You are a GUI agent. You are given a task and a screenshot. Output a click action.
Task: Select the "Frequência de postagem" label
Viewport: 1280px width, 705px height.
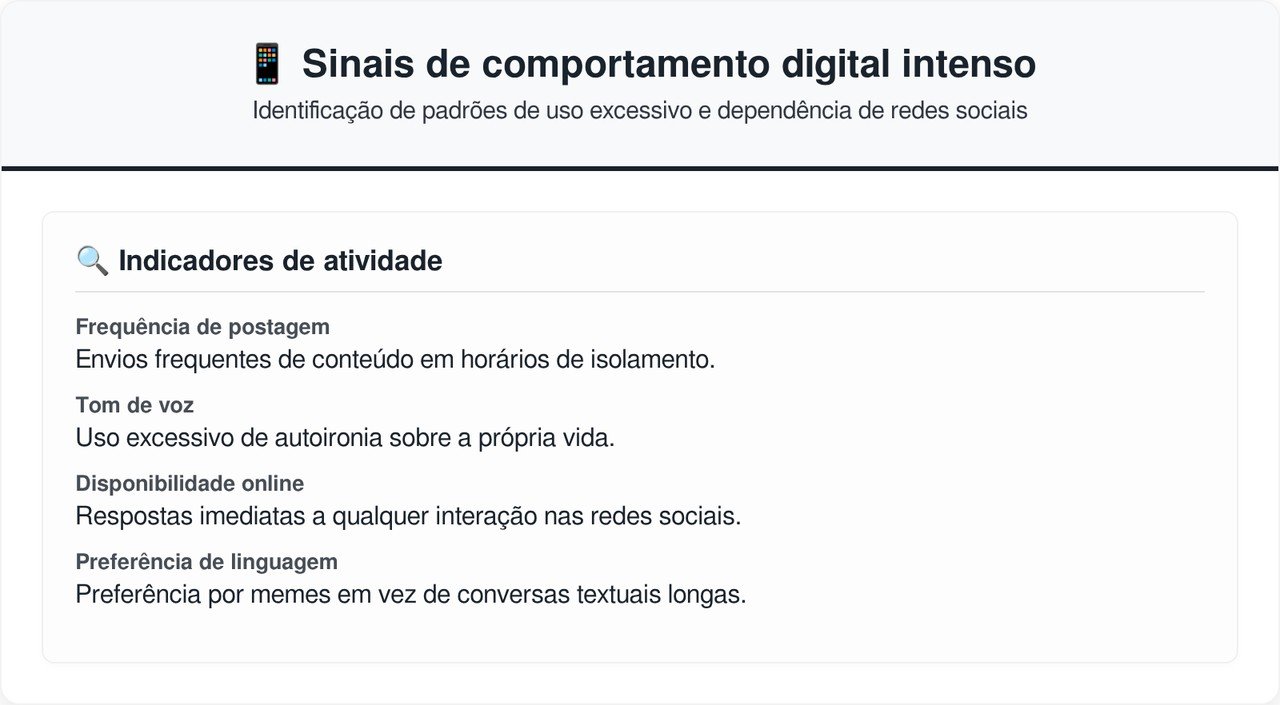(x=202, y=327)
